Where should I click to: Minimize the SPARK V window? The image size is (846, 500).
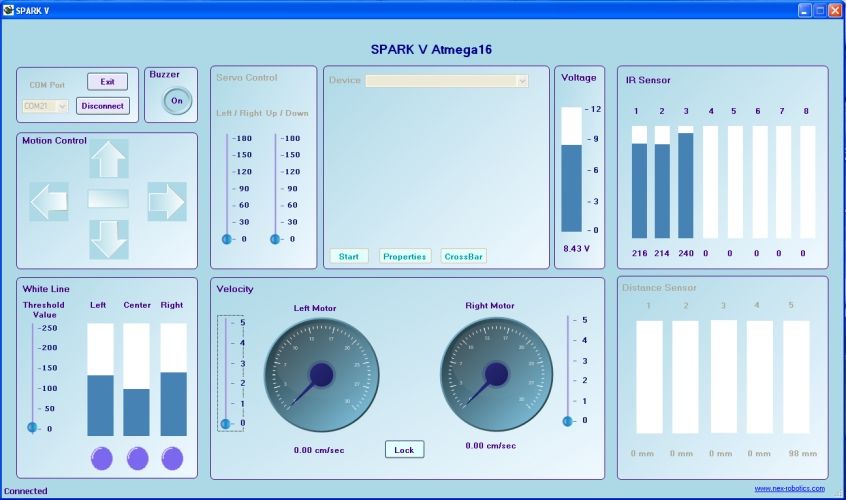pyautogui.click(x=804, y=10)
